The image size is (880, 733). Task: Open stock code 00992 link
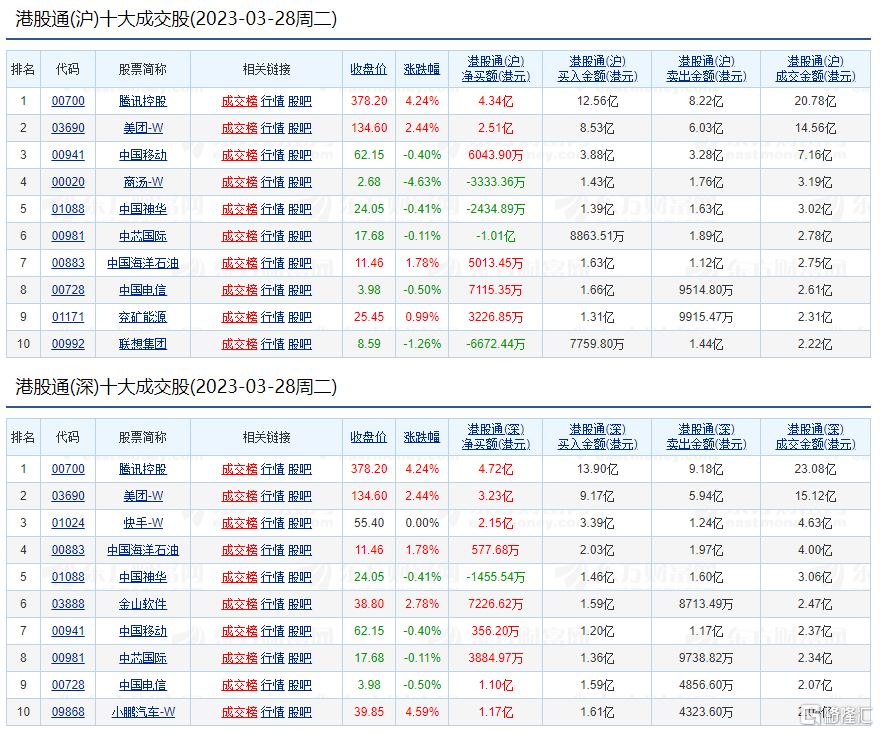pyautogui.click(x=68, y=343)
